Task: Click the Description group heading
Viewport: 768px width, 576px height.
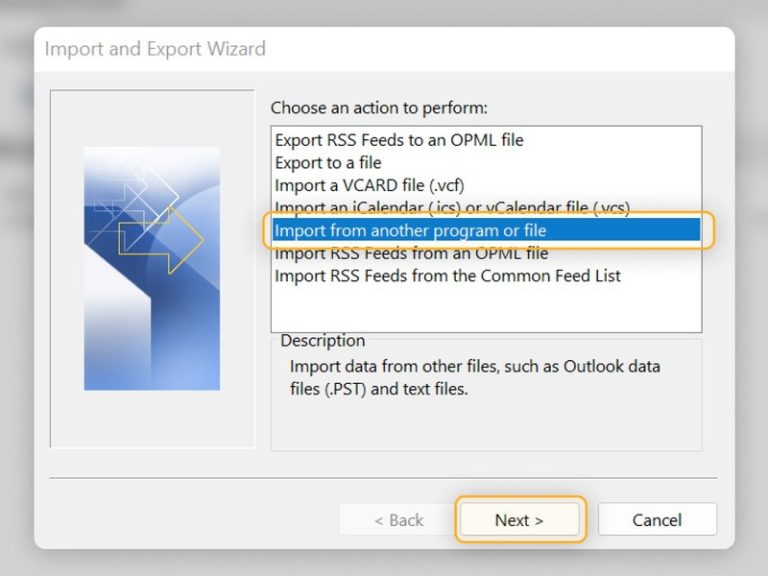Action: (322, 341)
